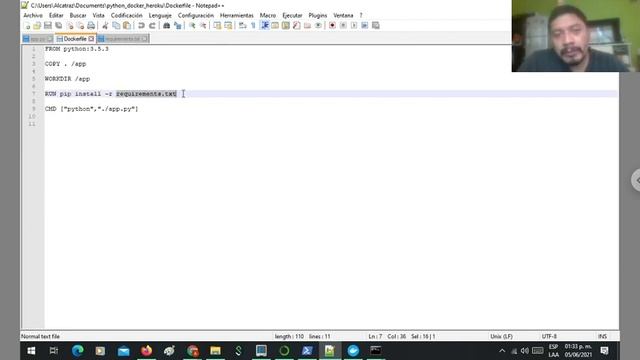
Task: Click the Save recorded macro icon
Action: click(376, 26)
